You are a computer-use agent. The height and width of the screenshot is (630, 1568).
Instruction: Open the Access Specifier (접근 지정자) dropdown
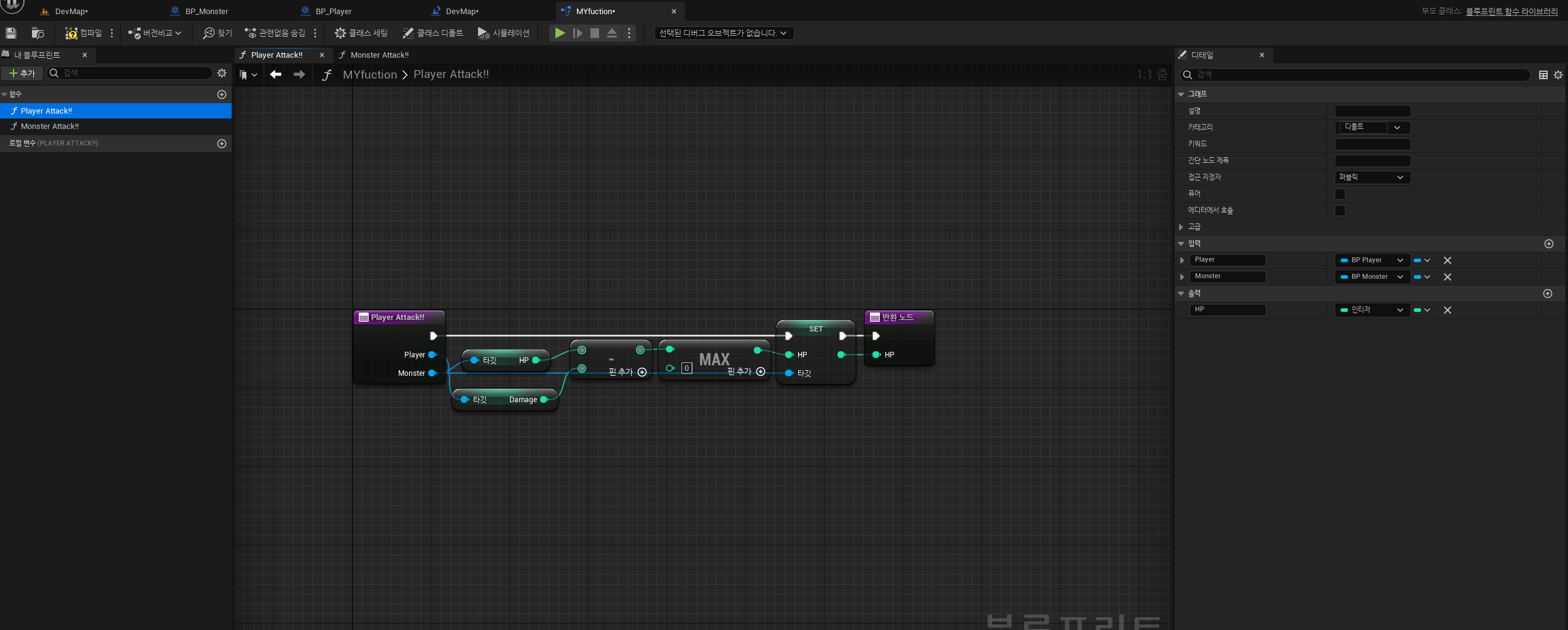(1373, 177)
